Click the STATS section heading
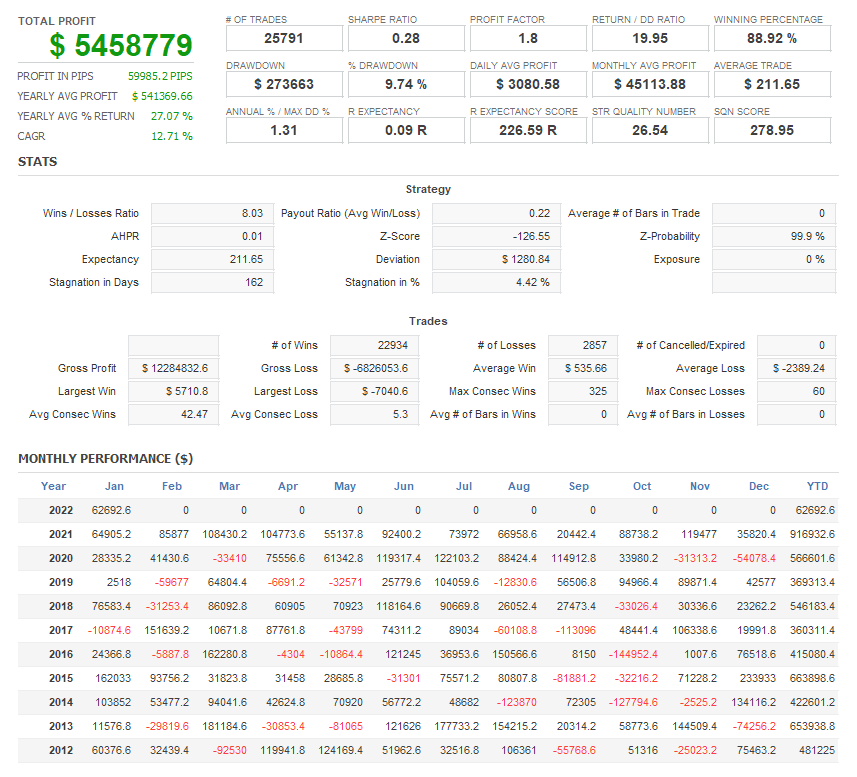The image size is (857, 777). [x=38, y=162]
